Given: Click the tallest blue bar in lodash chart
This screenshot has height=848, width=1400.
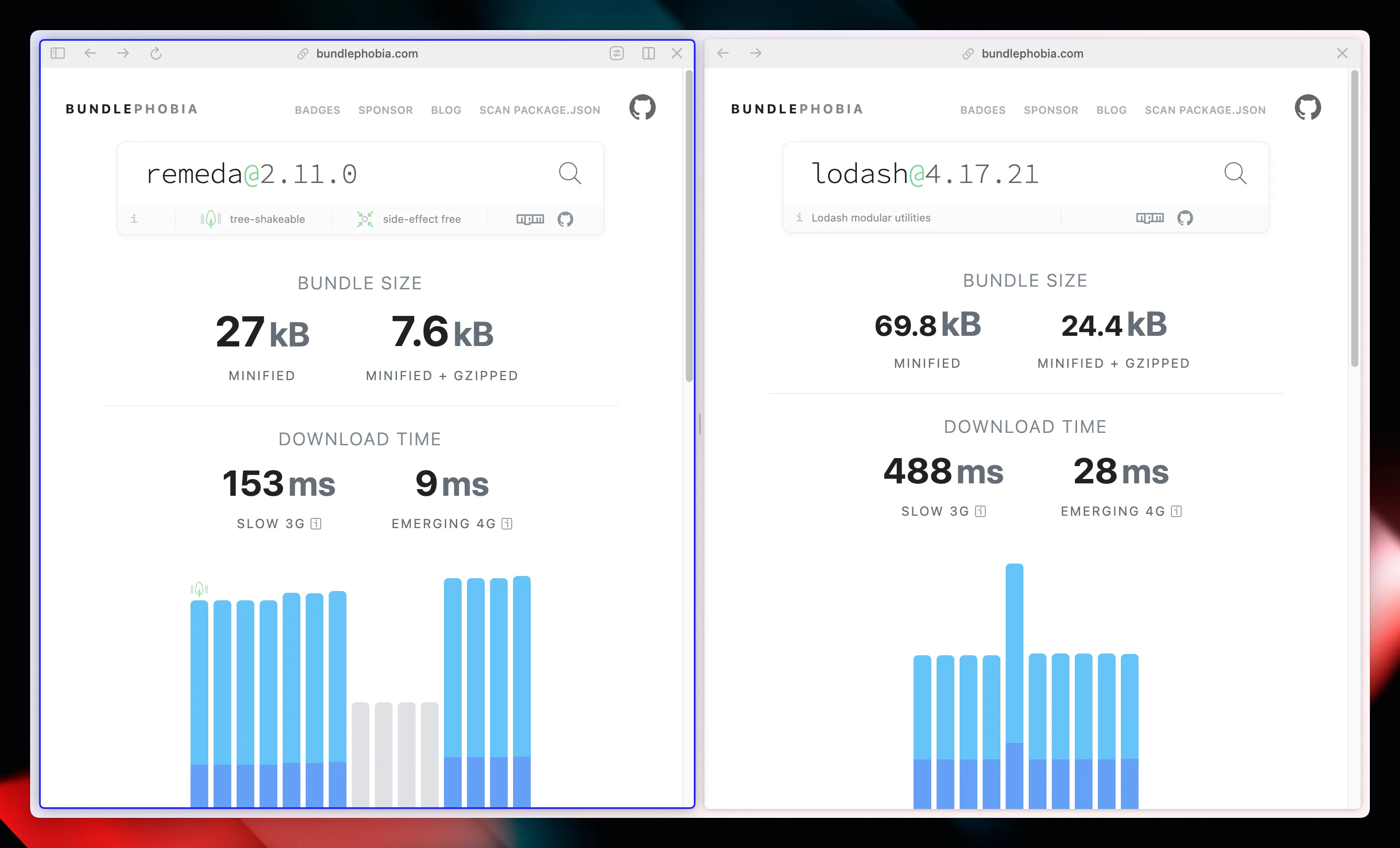Looking at the screenshot, I should pos(1014,654).
